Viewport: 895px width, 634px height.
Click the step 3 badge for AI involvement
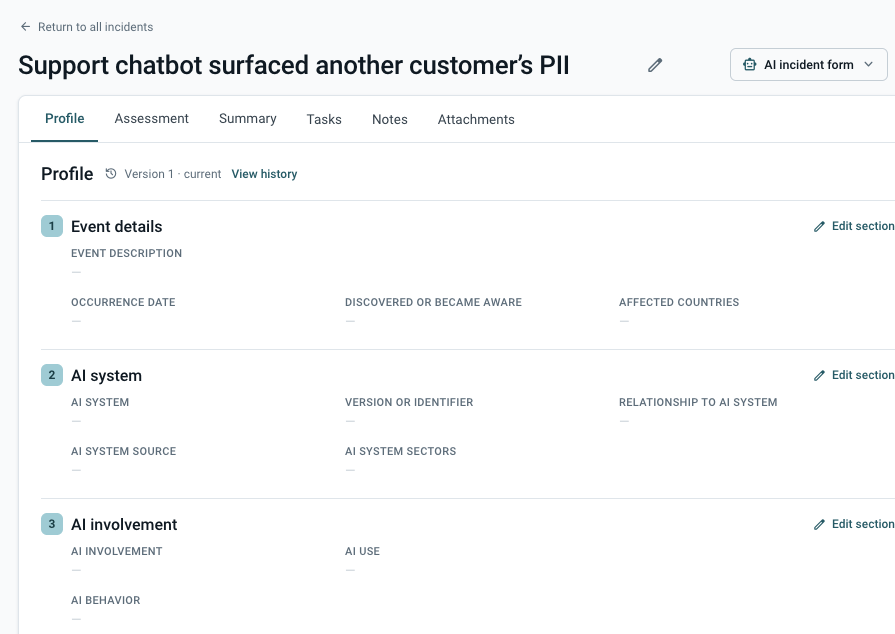point(52,524)
